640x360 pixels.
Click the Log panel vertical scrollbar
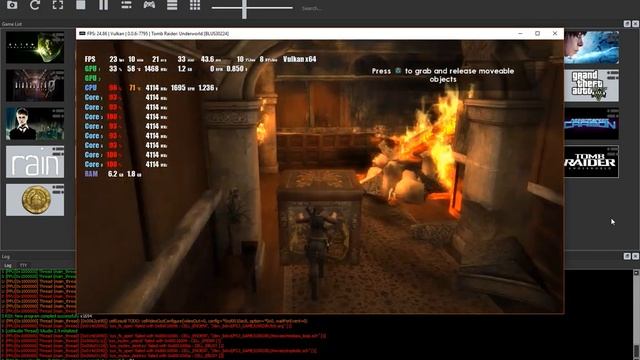[x=636, y=314]
